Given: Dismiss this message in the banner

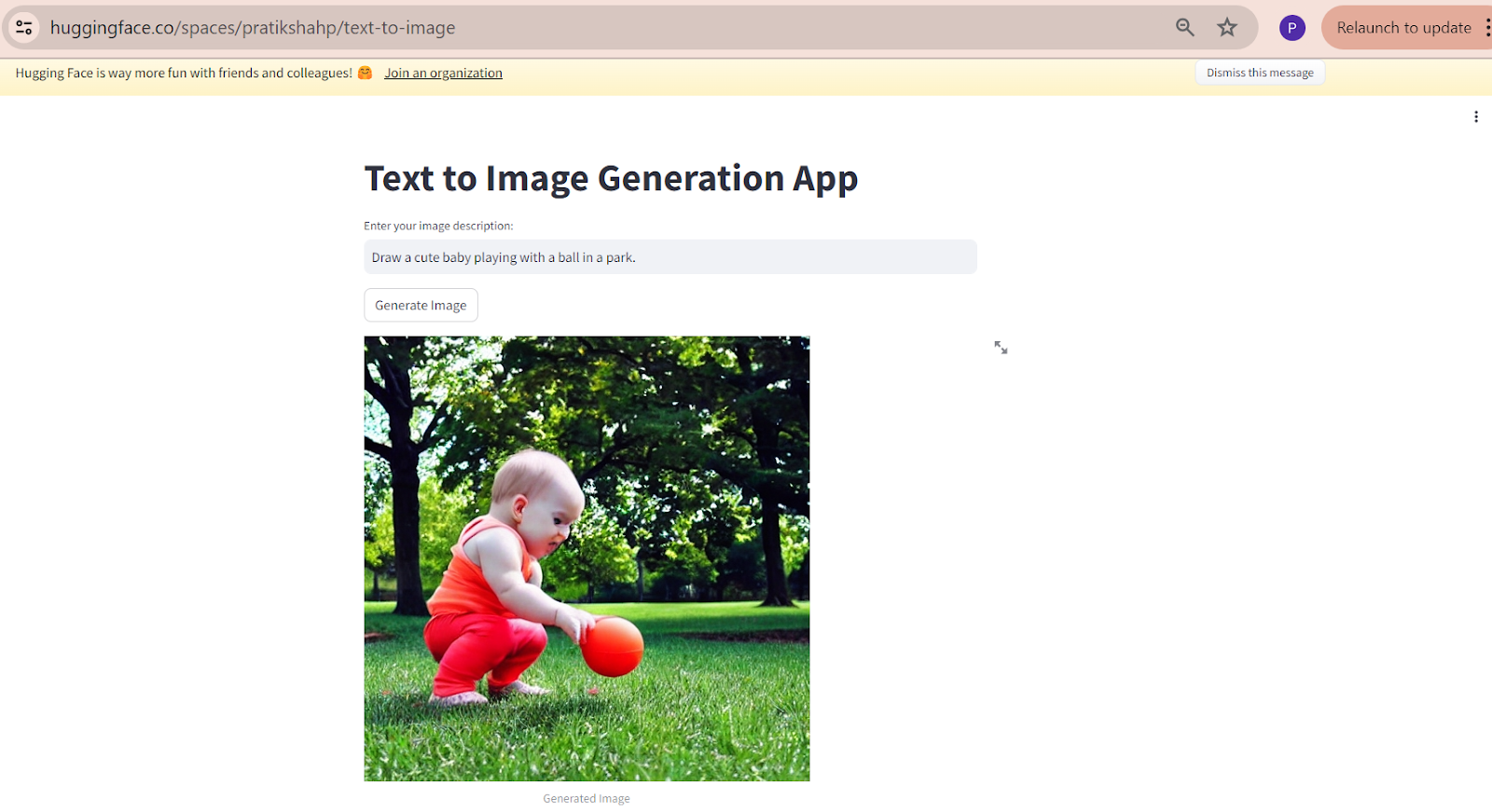Looking at the screenshot, I should (1260, 73).
